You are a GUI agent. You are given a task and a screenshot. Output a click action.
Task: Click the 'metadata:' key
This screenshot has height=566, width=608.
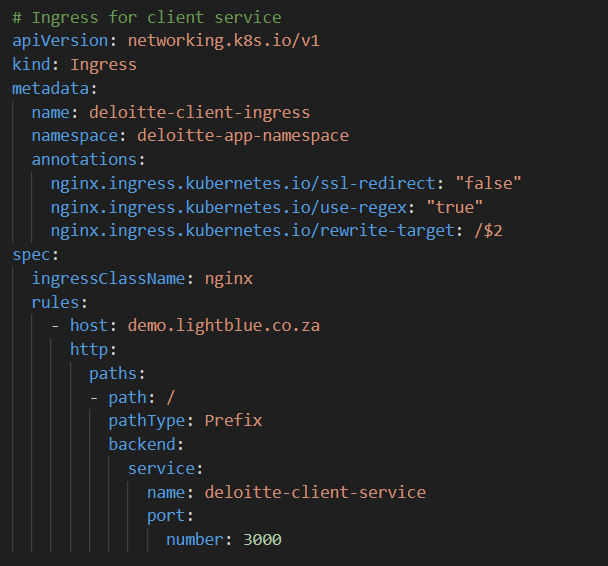[55, 89]
